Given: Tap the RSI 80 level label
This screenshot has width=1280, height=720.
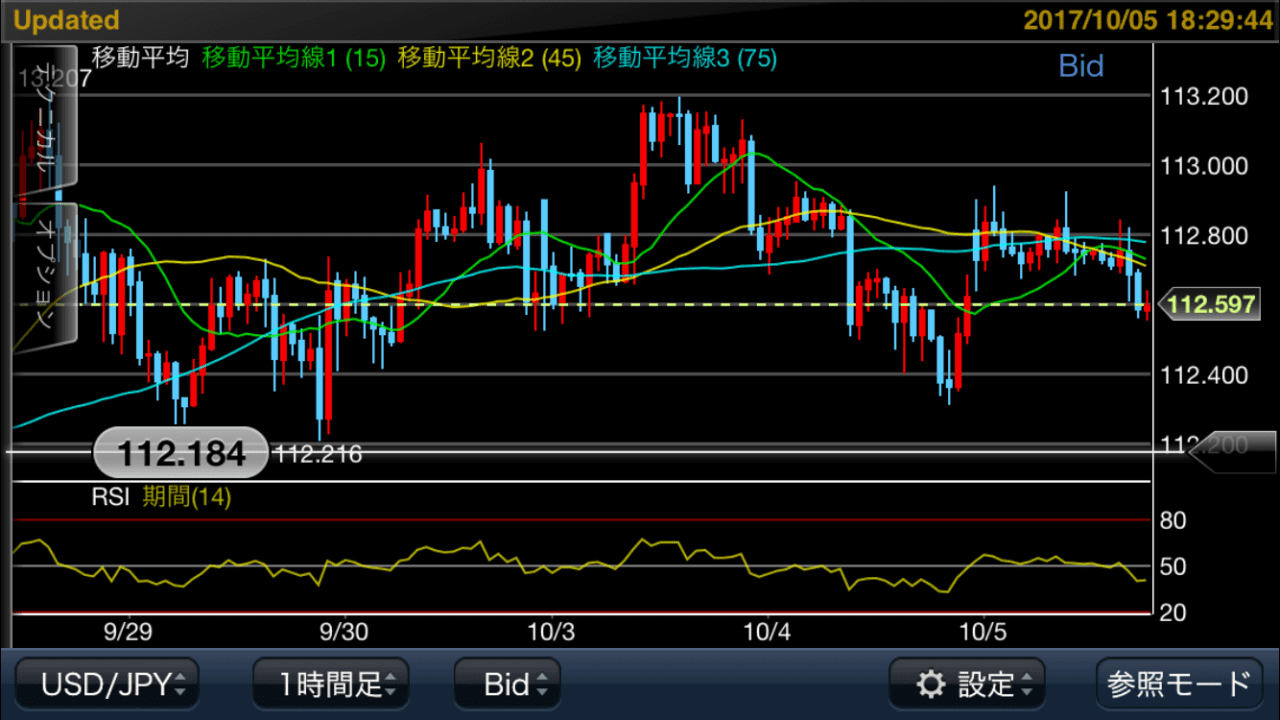Looking at the screenshot, I should (1174, 521).
